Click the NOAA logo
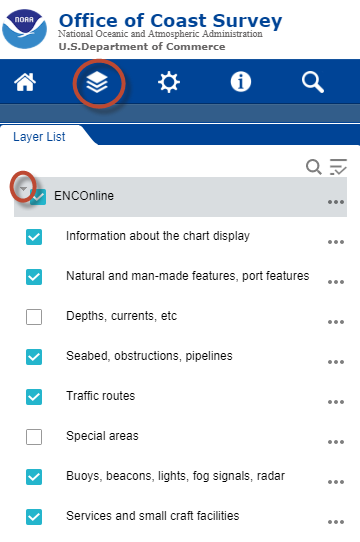Viewport: 360px width, 542px height. [24, 29]
